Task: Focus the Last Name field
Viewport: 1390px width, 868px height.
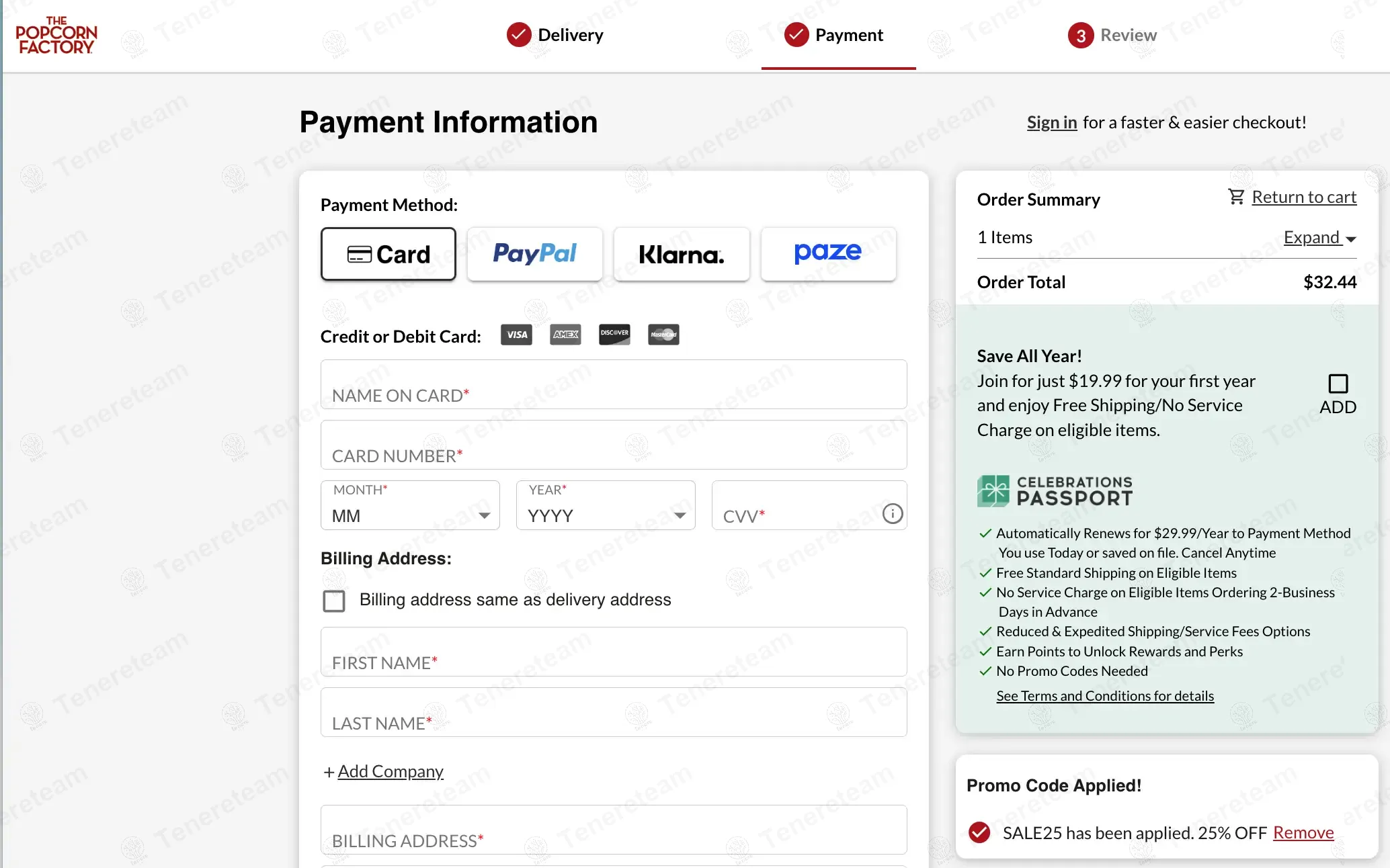Action: point(614,712)
